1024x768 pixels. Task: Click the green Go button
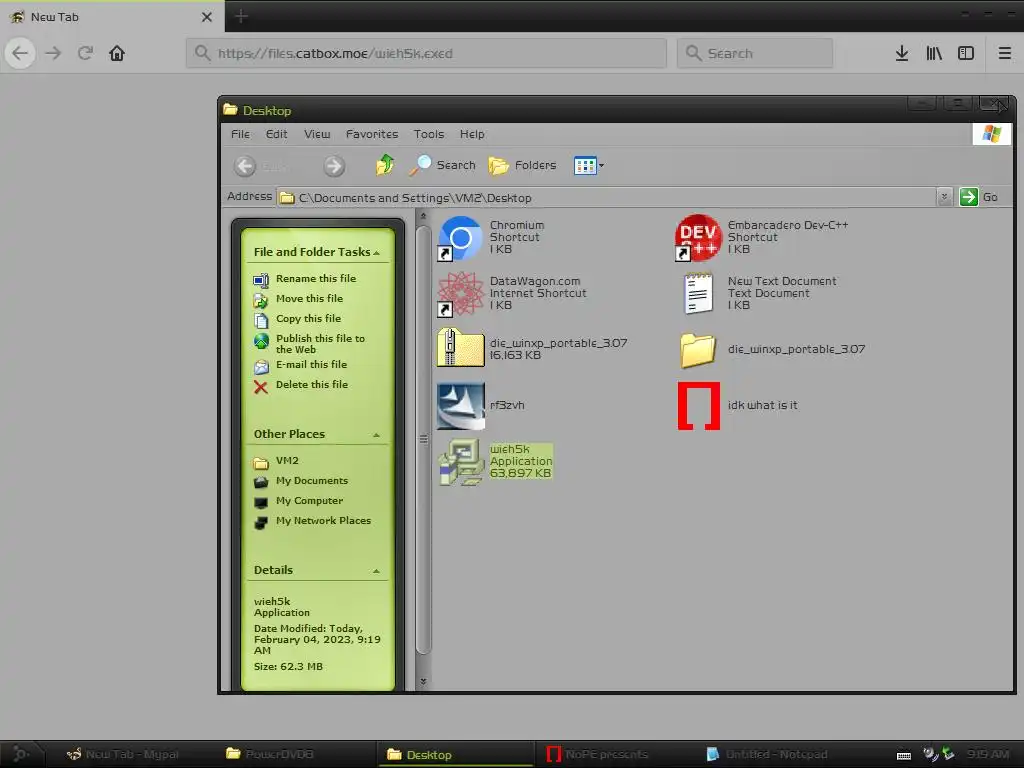979,197
